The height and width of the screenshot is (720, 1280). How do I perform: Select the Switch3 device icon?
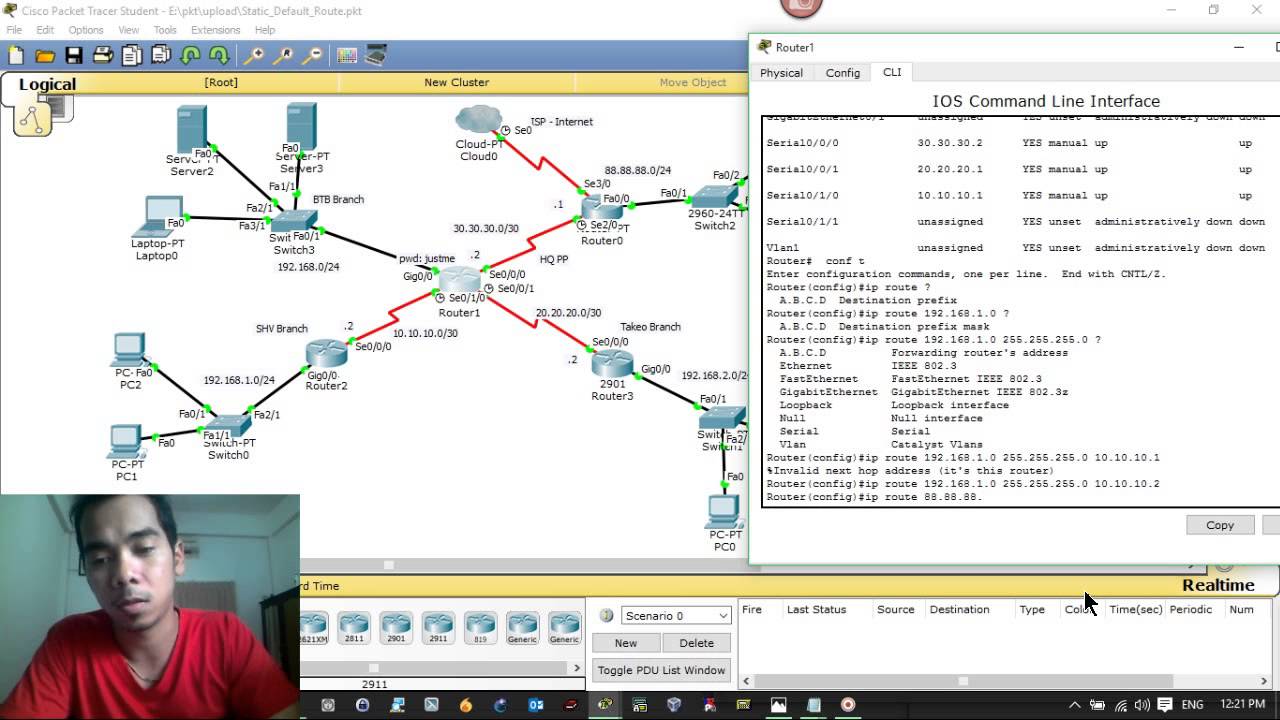point(293,222)
